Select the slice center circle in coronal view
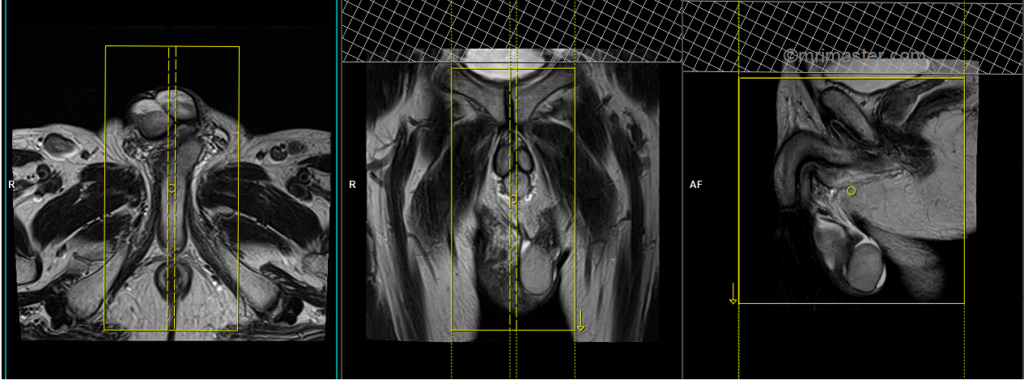This screenshot has width=1024, height=380. [513, 199]
